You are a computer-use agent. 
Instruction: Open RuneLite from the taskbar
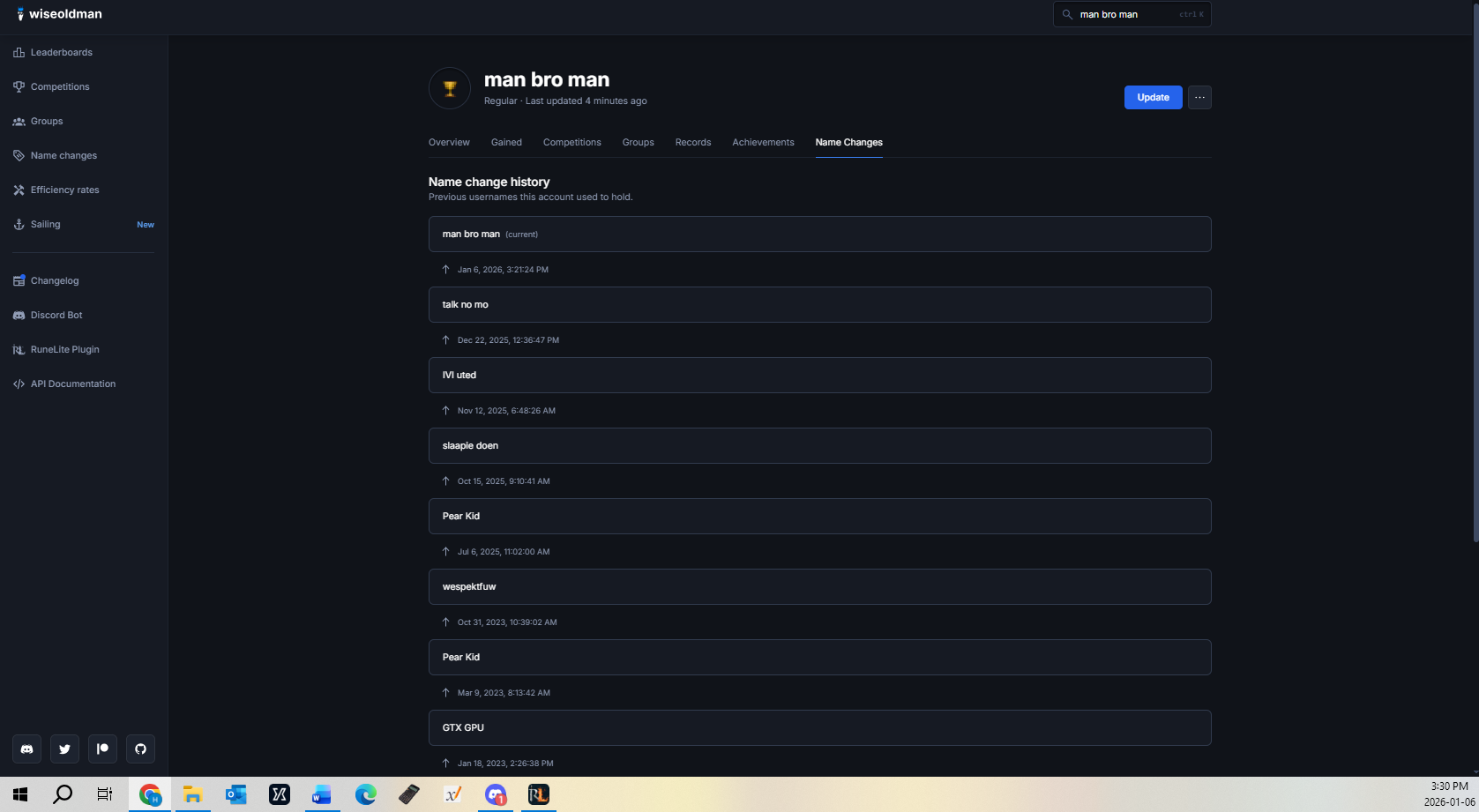[538, 794]
